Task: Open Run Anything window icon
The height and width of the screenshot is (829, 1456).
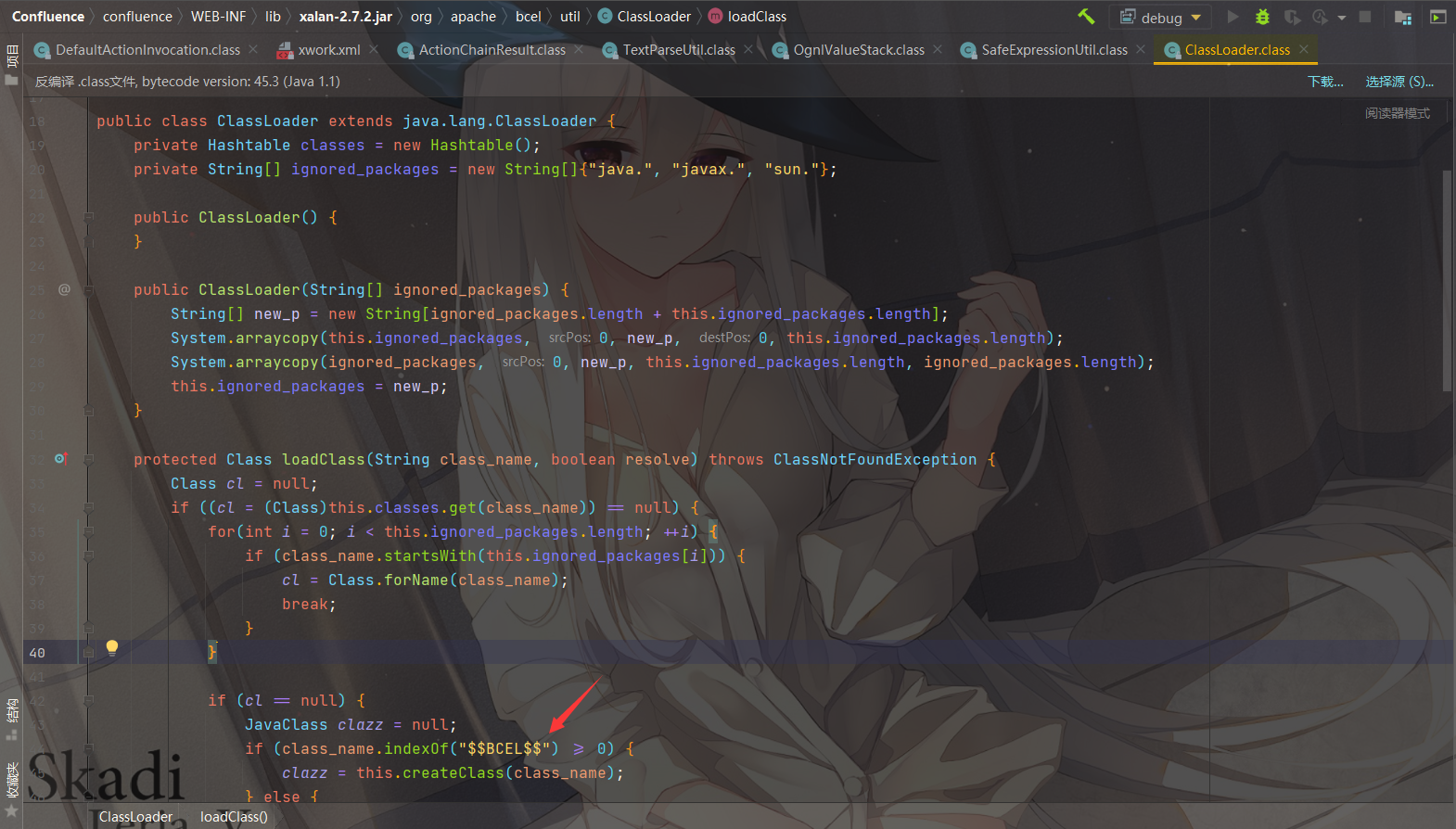Action: click(x=1437, y=17)
